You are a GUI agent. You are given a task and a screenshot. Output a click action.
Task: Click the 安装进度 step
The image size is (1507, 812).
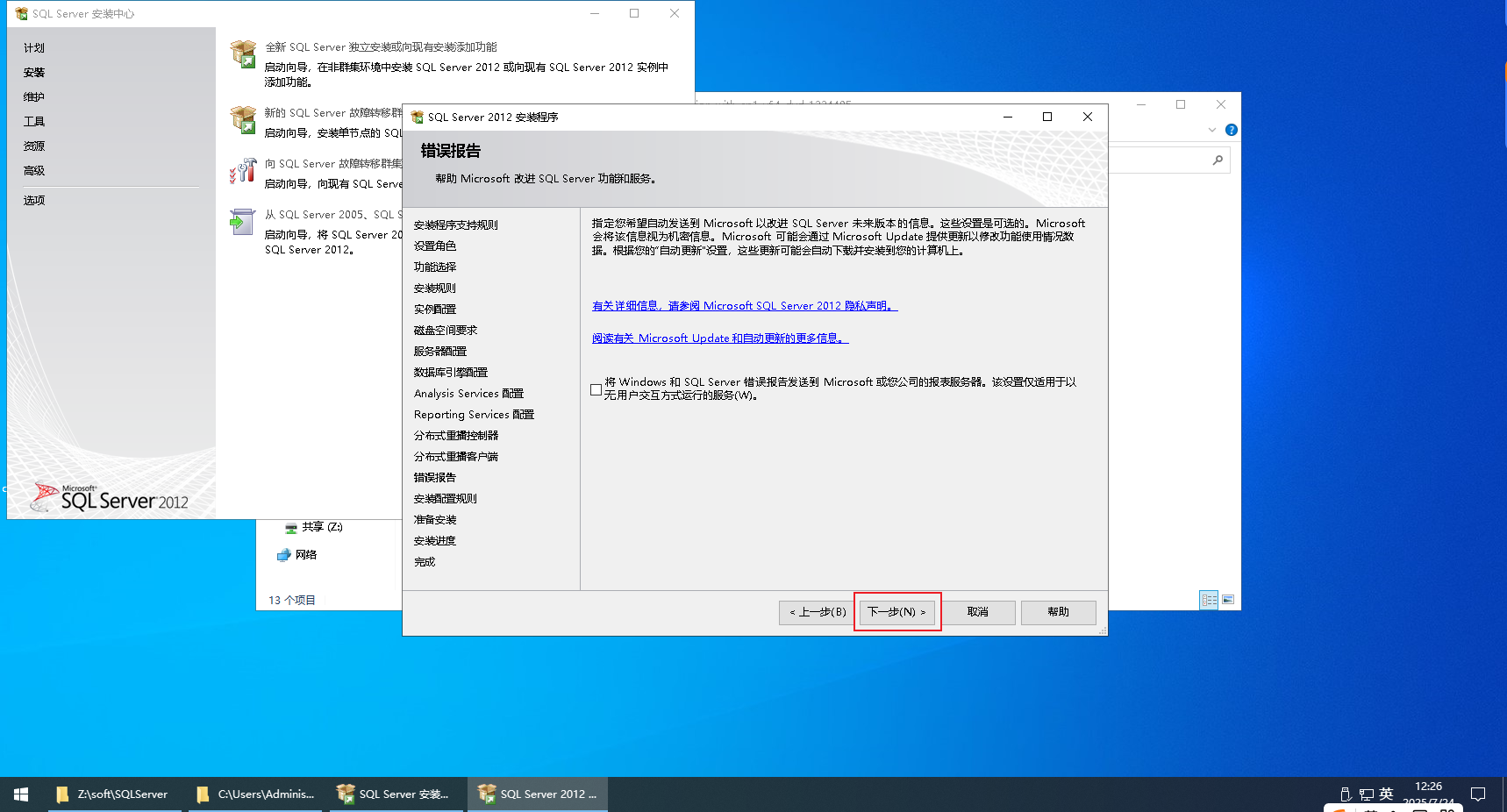click(x=435, y=541)
